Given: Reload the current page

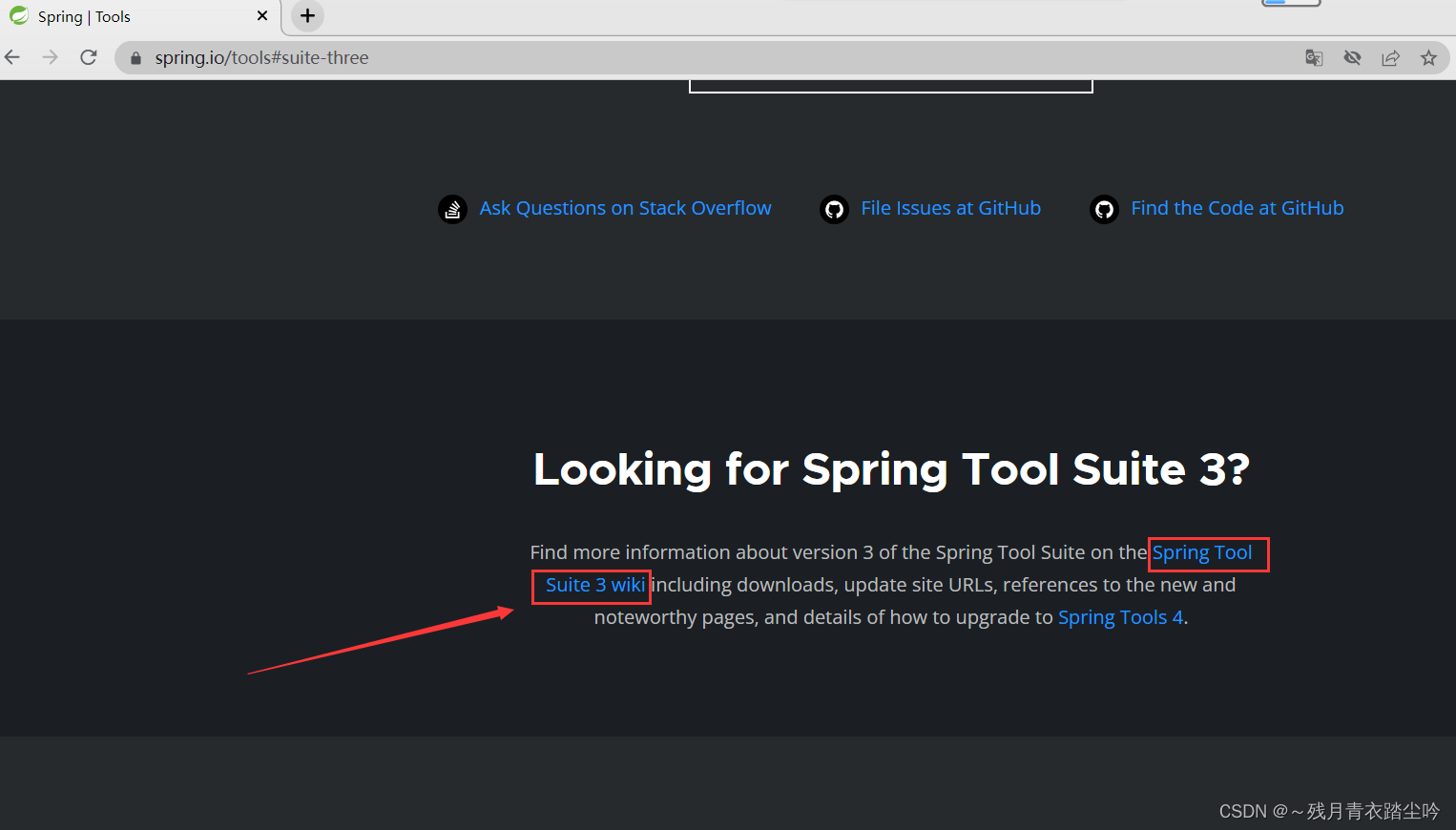Looking at the screenshot, I should tap(88, 56).
